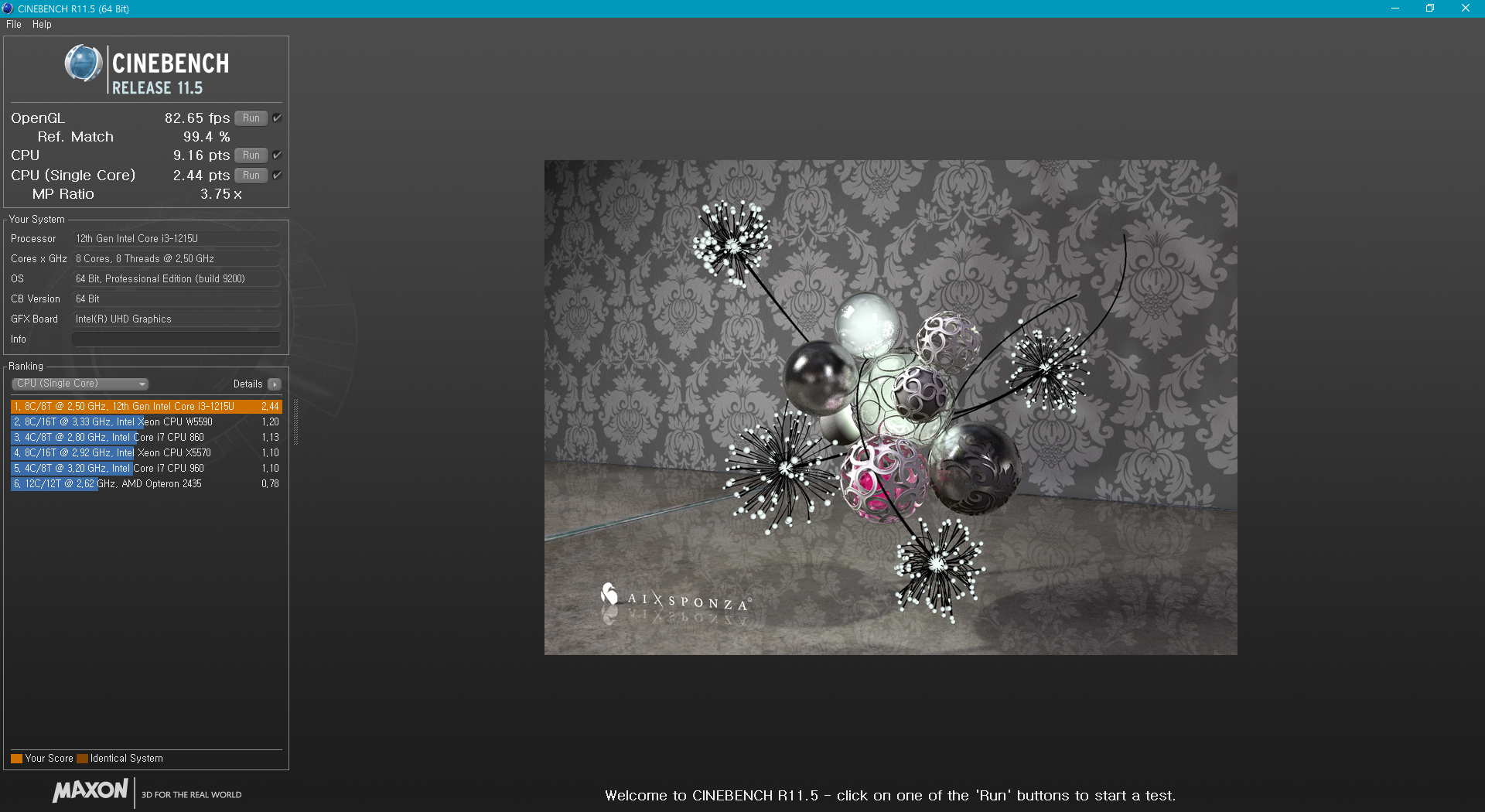Run the CPU (Single Core) benchmark

click(251, 176)
